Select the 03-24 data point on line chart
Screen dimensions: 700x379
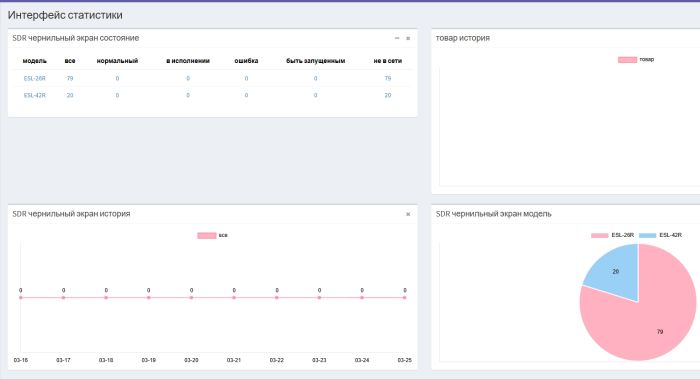point(362,297)
